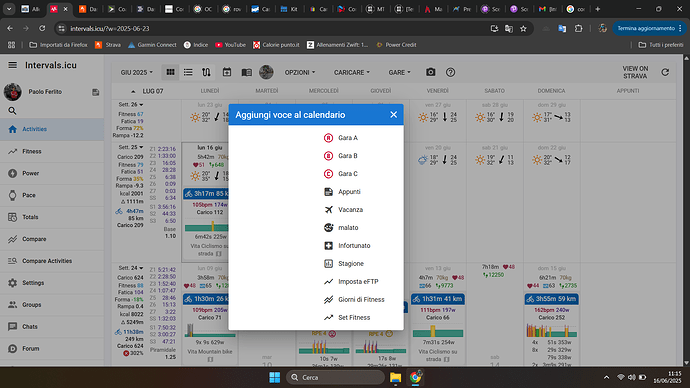Open Compare page in sidebar
This screenshot has width=690, height=388.
[52, 239]
